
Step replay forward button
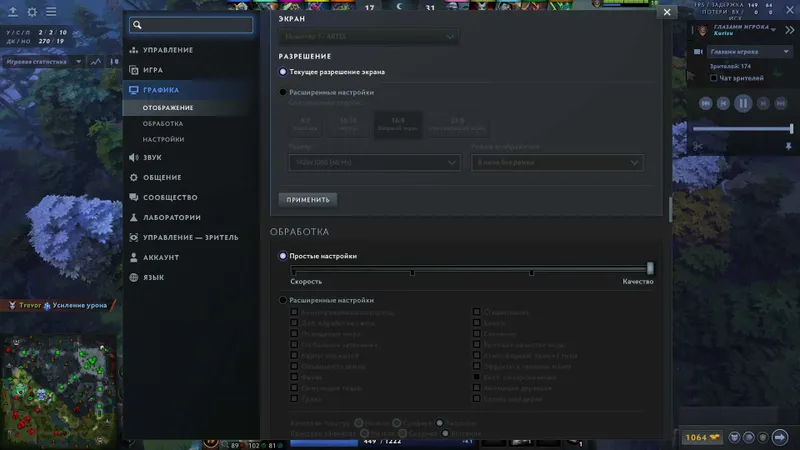coord(763,104)
